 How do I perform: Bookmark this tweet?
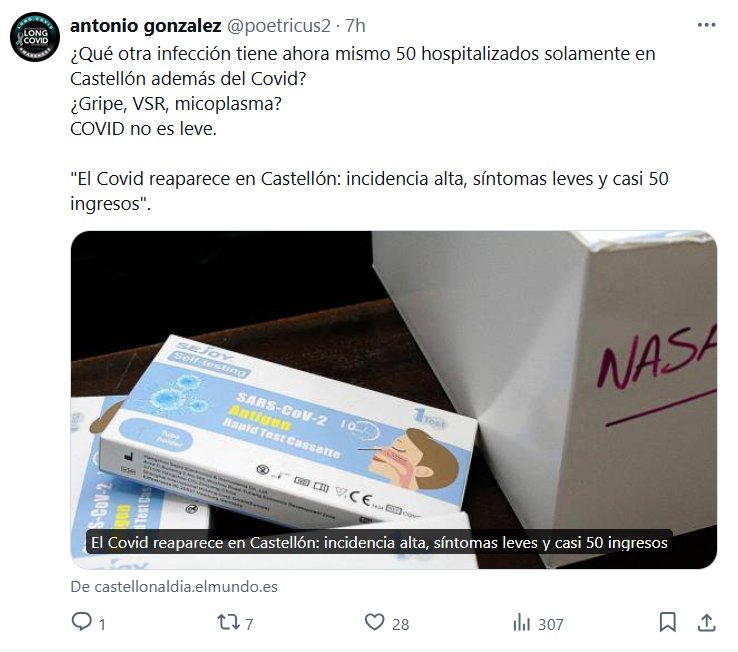(667, 622)
